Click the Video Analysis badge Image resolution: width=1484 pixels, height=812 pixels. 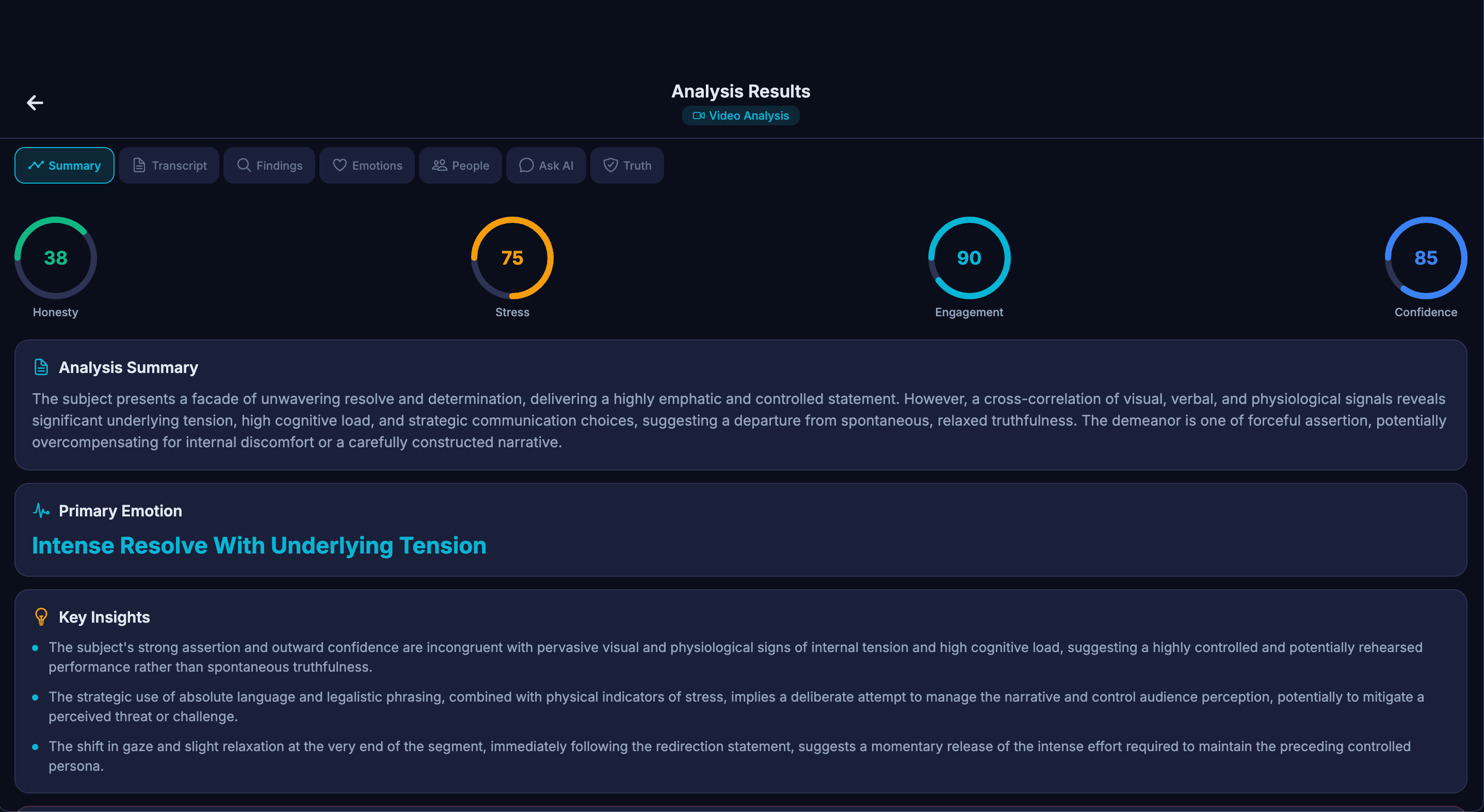pos(740,115)
